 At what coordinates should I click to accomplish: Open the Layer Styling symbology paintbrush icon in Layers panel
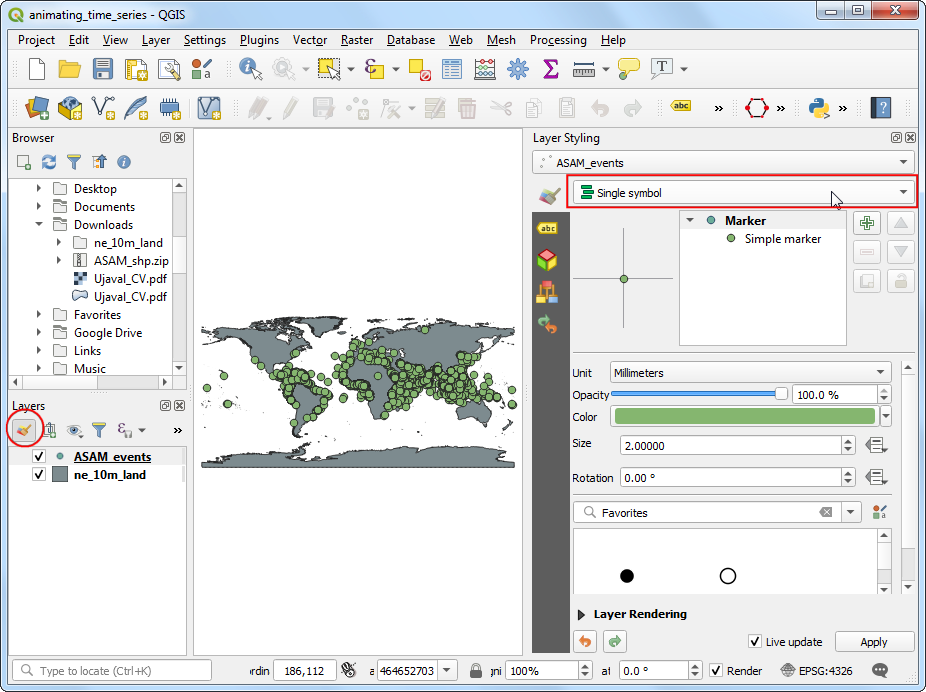25,429
